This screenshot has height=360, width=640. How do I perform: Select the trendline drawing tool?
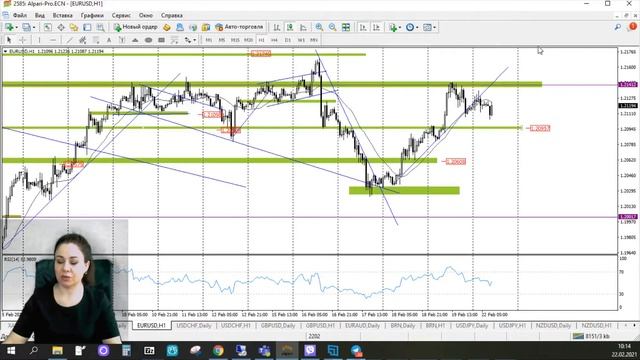tap(69, 40)
